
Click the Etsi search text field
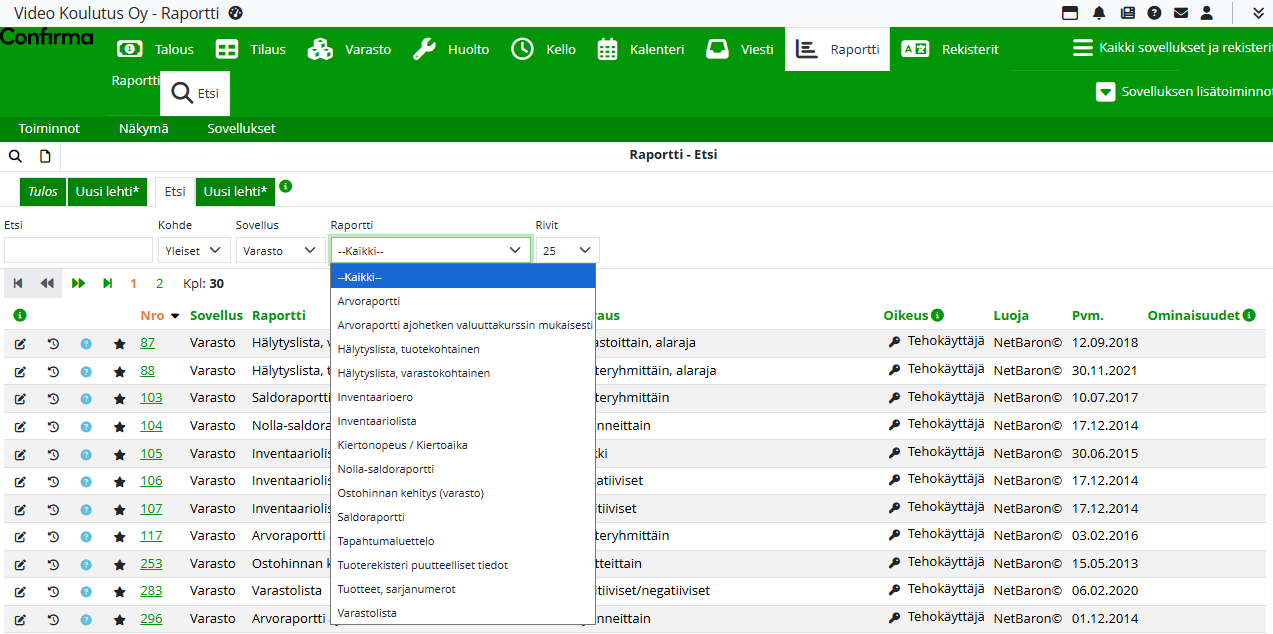coord(78,251)
